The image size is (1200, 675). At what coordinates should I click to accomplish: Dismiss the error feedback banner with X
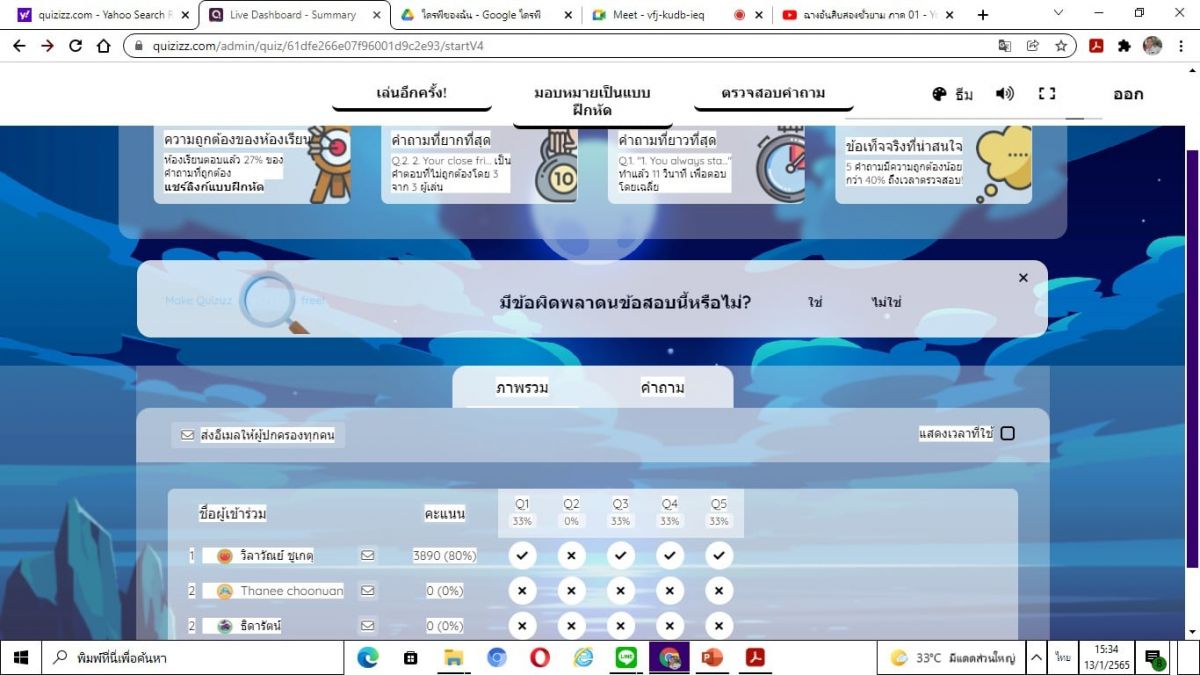[x=1023, y=278]
